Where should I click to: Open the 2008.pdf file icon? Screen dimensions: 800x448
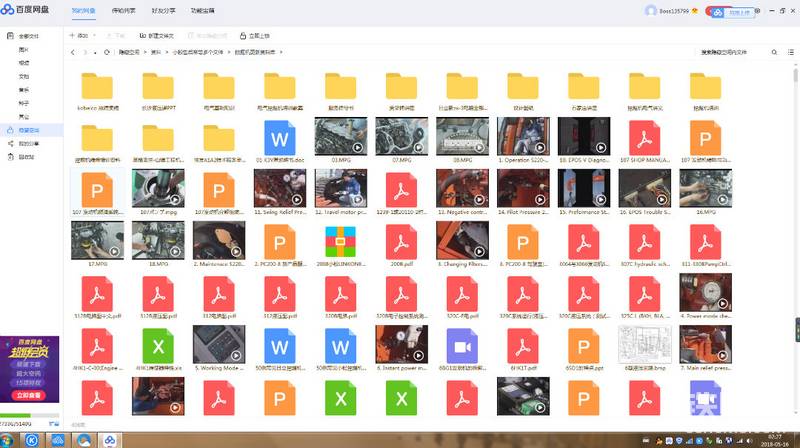(401, 242)
